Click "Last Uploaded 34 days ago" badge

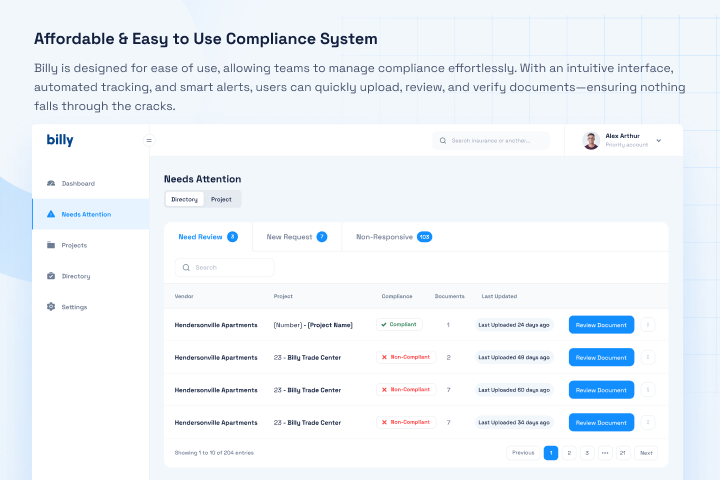pyautogui.click(x=514, y=423)
